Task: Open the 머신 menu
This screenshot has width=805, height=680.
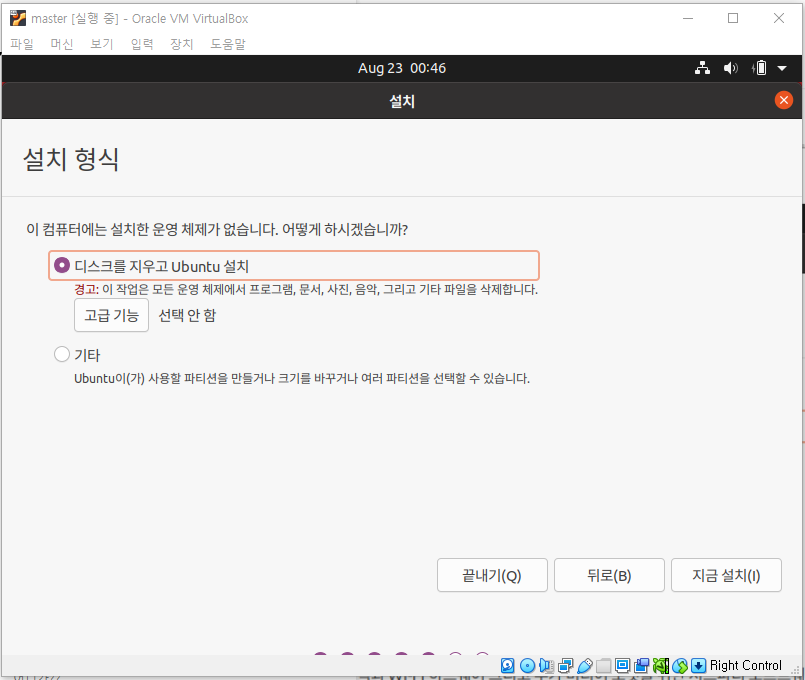Action: pyautogui.click(x=62, y=44)
